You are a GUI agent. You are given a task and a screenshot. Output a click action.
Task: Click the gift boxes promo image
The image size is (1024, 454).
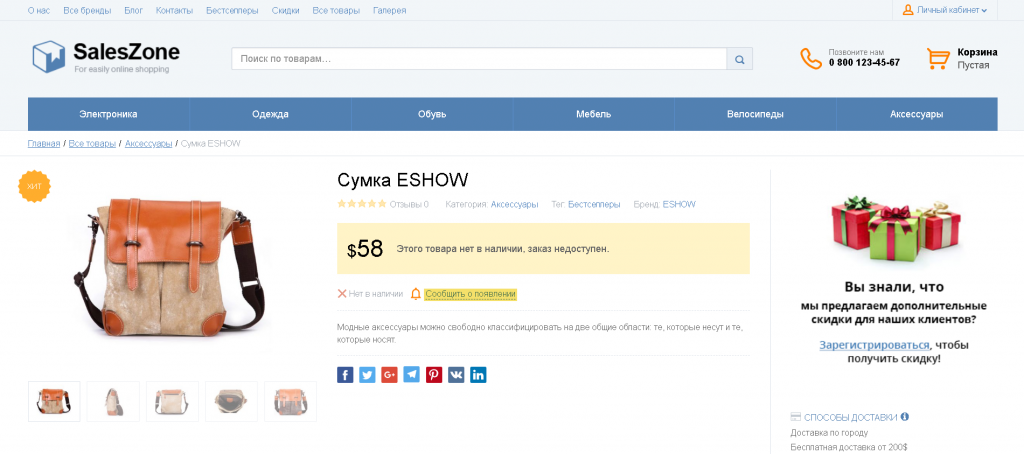(894, 229)
